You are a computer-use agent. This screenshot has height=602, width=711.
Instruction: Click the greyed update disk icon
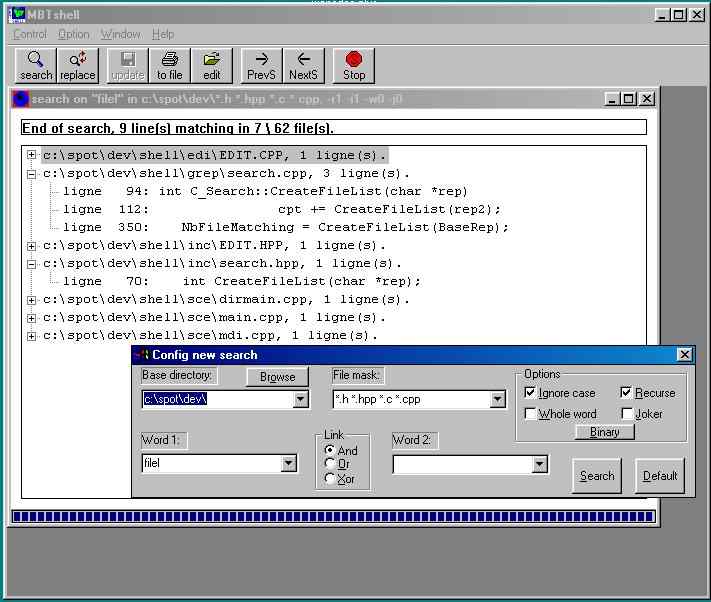[x=128, y=66]
